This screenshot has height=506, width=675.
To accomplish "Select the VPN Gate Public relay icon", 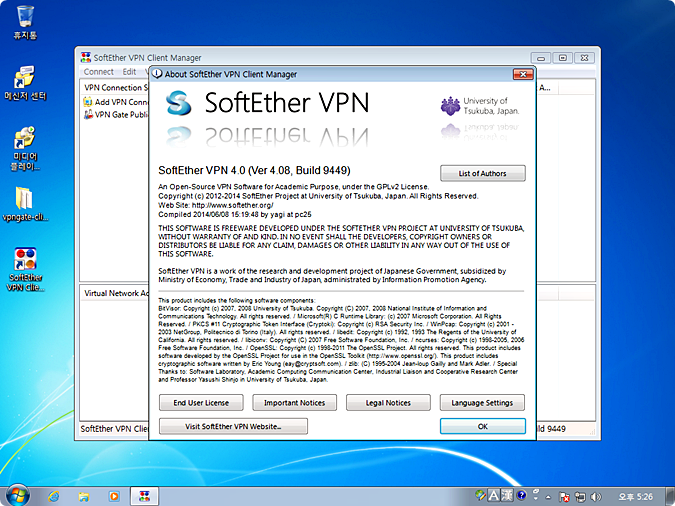I will [x=88, y=115].
